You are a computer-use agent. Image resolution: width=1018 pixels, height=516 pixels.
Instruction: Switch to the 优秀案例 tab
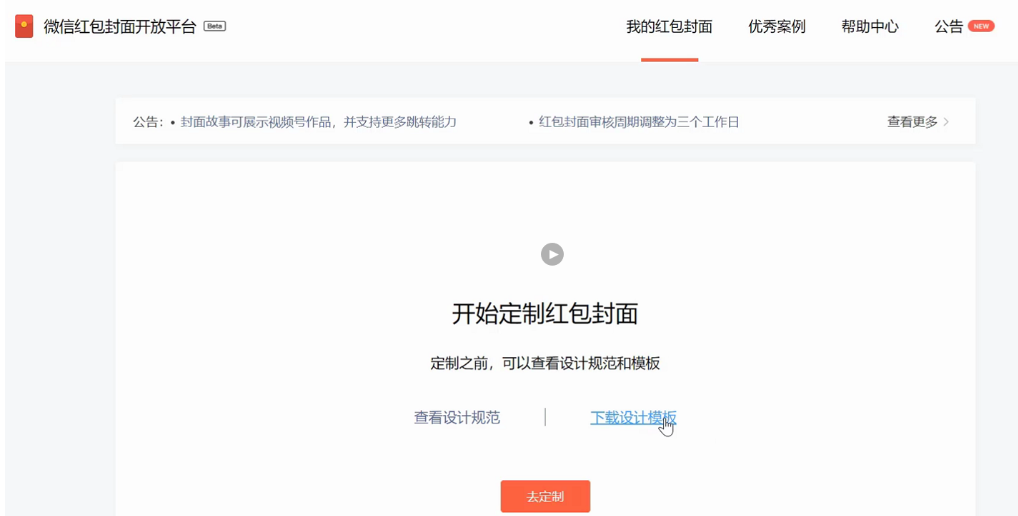(776, 27)
